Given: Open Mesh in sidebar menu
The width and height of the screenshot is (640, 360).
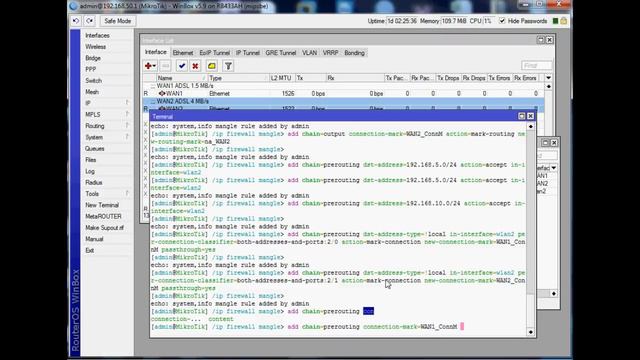Looking at the screenshot, I should 107,92.
